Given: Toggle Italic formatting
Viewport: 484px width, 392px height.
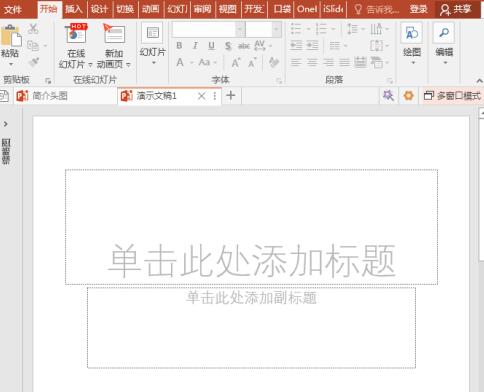Looking at the screenshot, I should (x=195, y=46).
